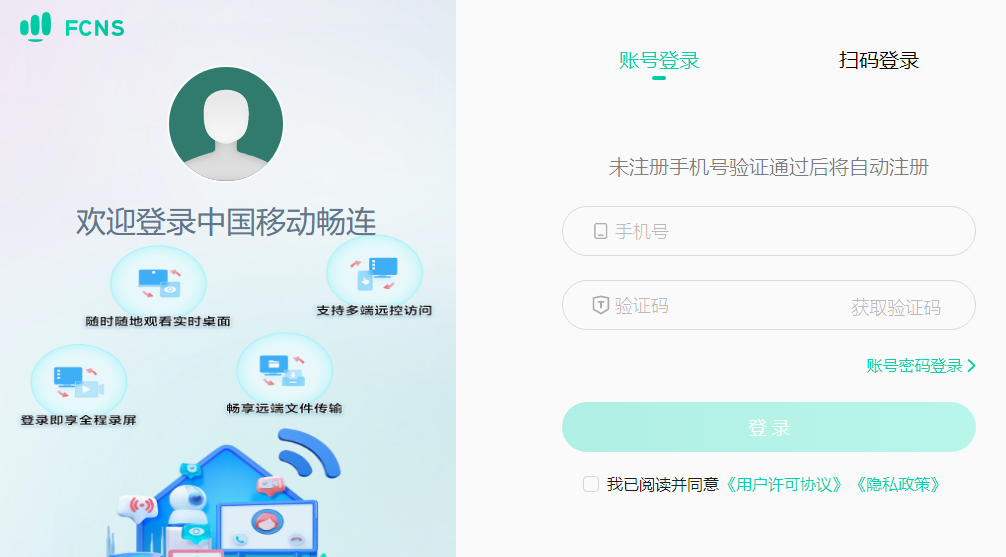Click the smart home illustration image
Image resolution: width=1006 pixels, height=557 pixels.
tap(225, 493)
